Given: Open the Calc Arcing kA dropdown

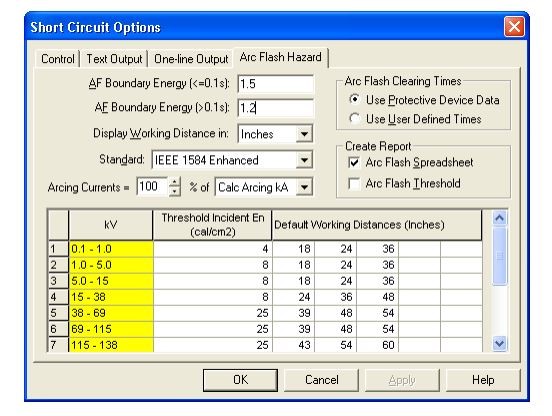Looking at the screenshot, I should pos(304,187).
